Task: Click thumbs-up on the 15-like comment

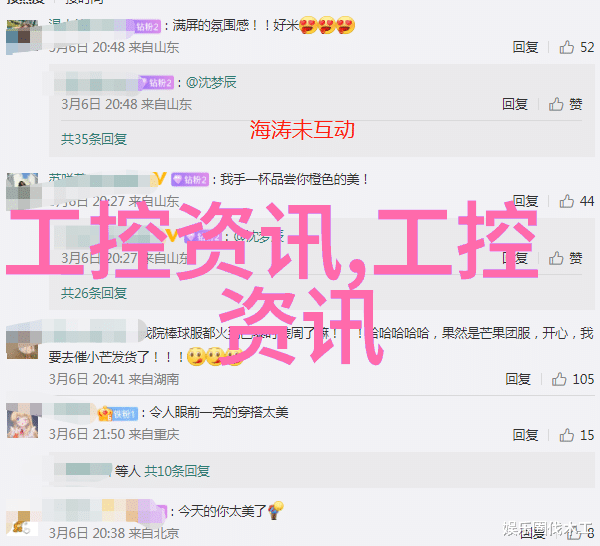Action: point(567,435)
